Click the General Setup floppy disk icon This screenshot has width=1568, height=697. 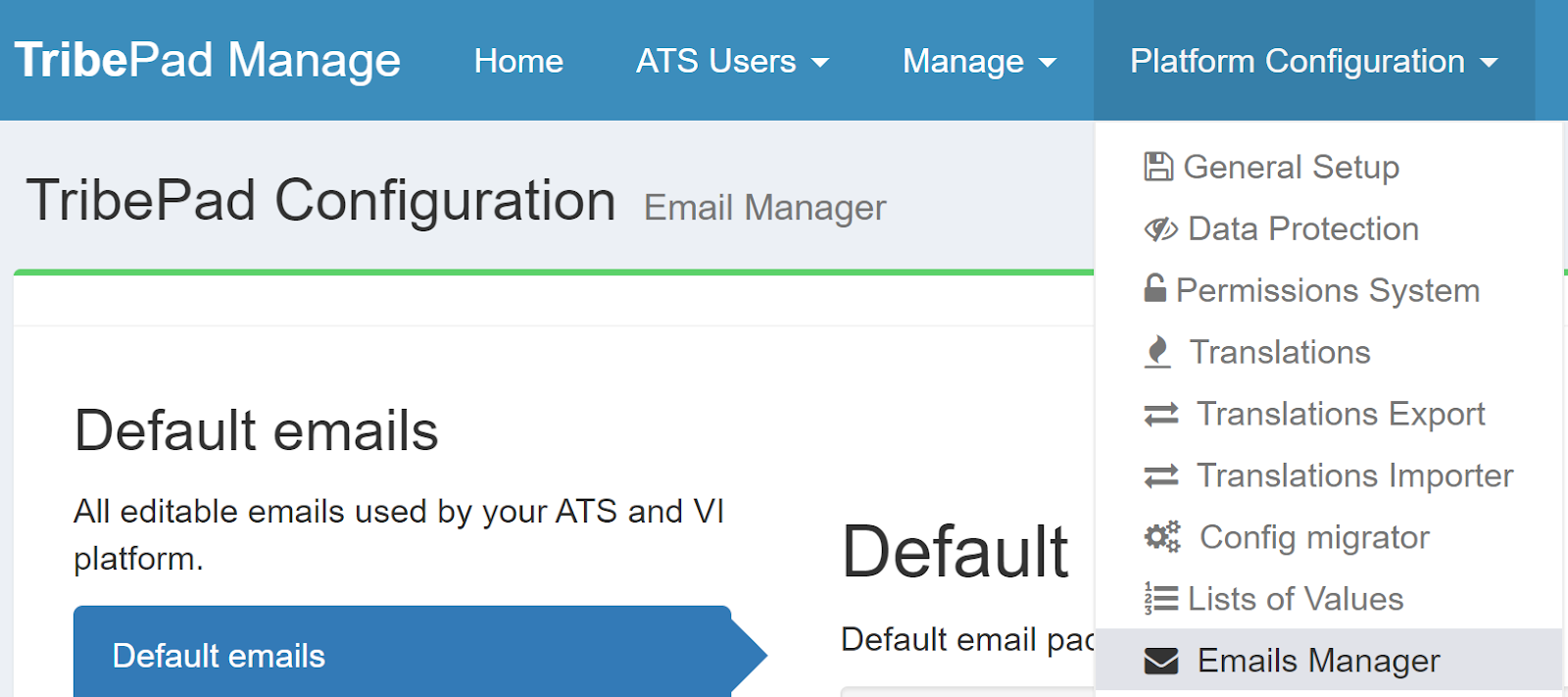click(x=1158, y=167)
